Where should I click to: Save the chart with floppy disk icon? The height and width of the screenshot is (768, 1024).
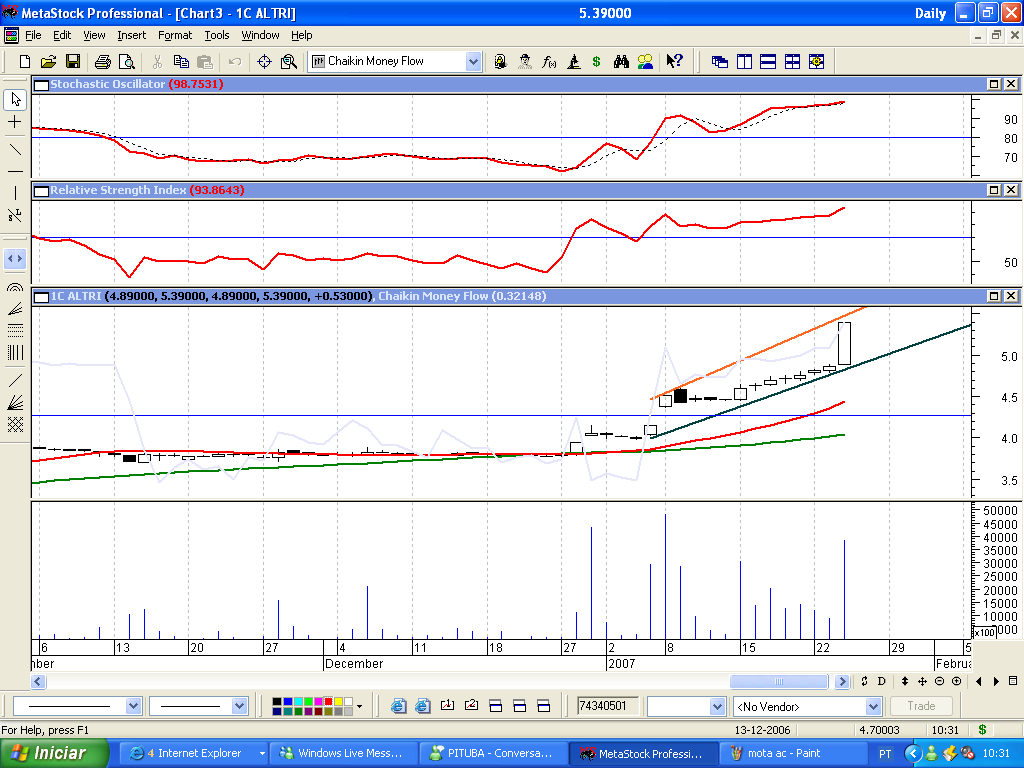click(72, 61)
